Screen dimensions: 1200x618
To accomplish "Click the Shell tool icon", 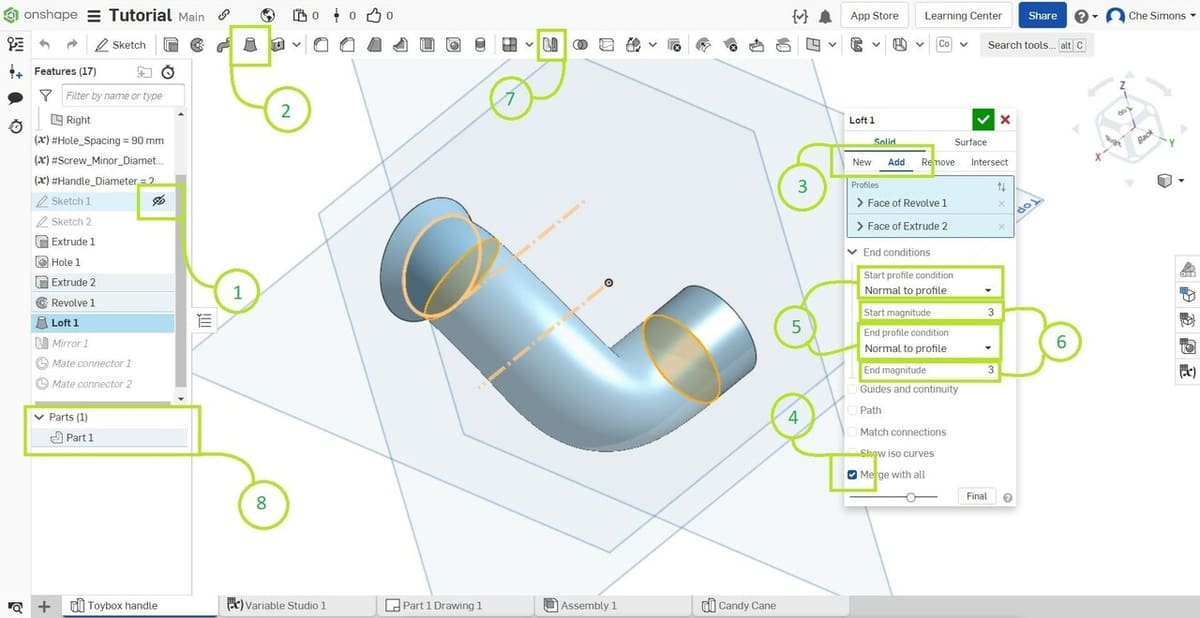I will pyautogui.click(x=426, y=45).
